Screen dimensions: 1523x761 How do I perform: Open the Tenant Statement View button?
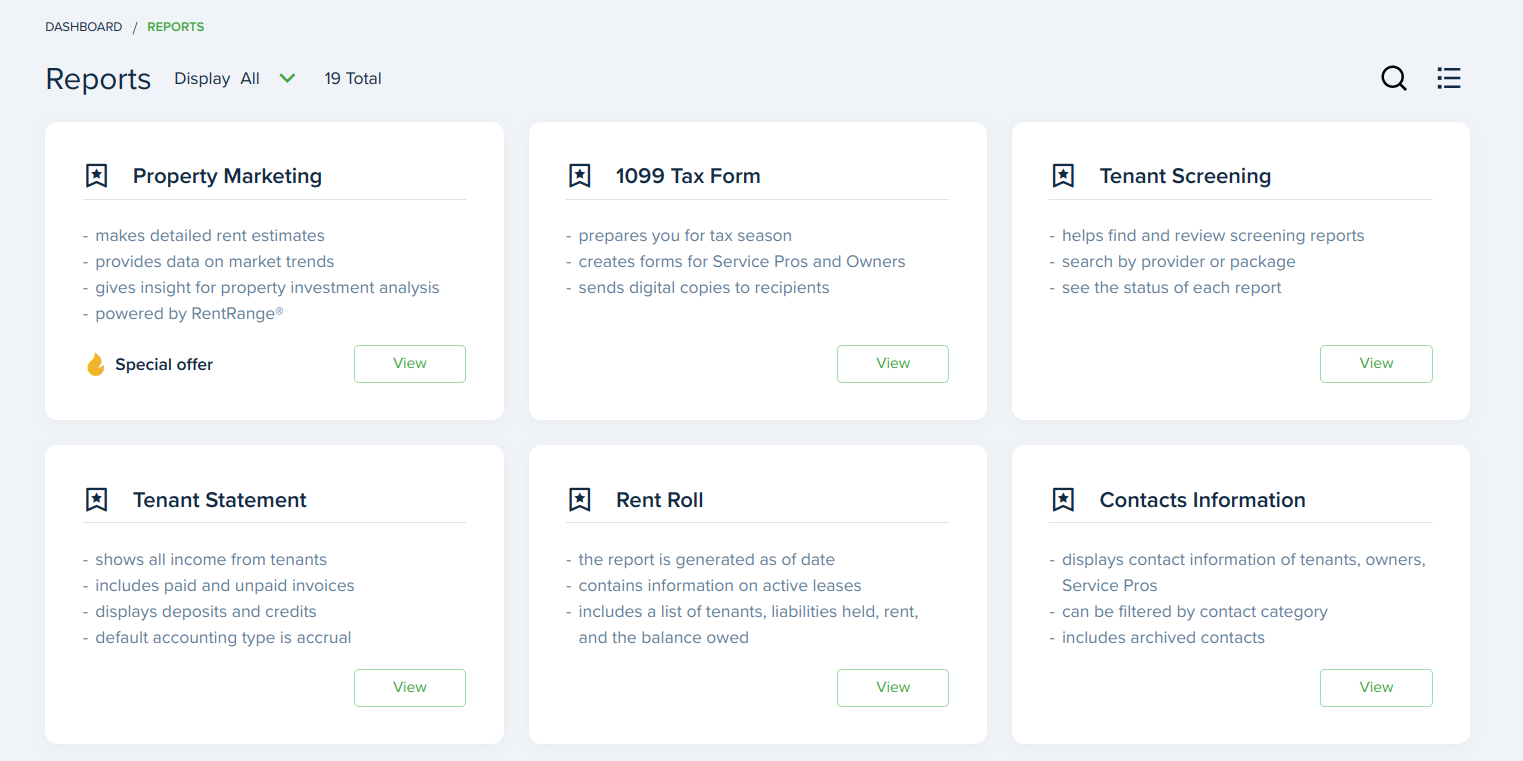409,688
